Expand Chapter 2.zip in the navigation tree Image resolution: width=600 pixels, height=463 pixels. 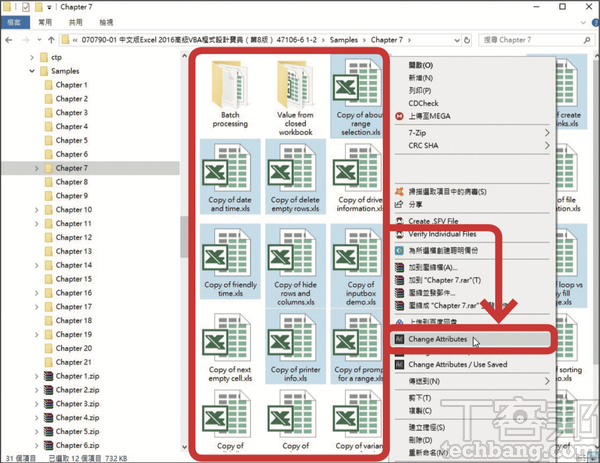tap(37, 390)
